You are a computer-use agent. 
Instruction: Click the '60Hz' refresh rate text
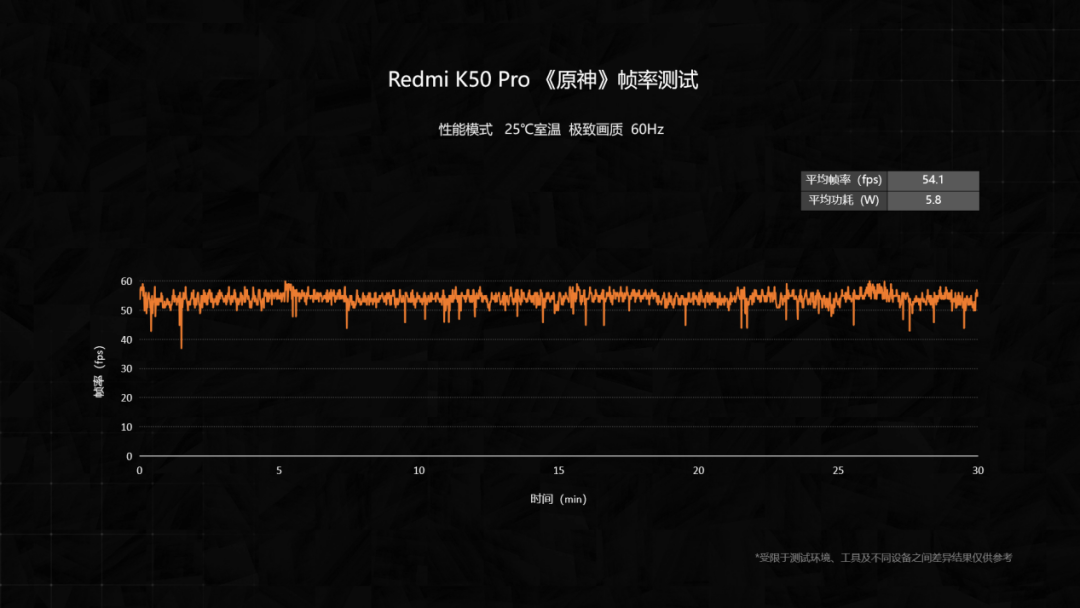point(647,129)
